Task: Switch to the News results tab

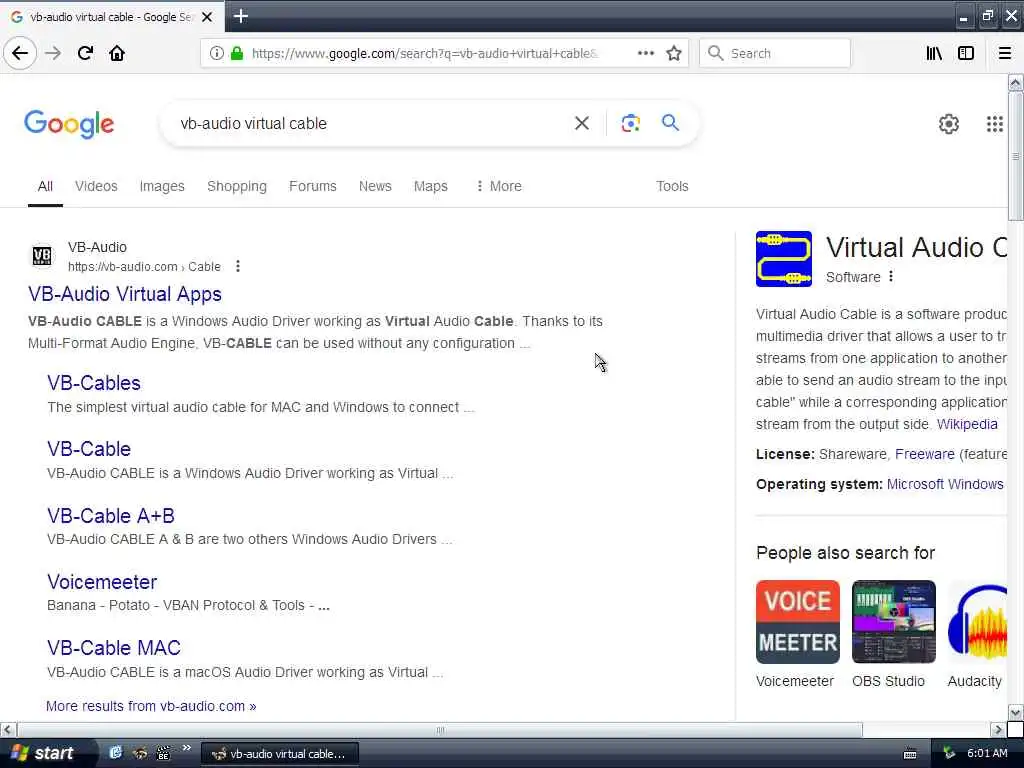Action: 375,186
